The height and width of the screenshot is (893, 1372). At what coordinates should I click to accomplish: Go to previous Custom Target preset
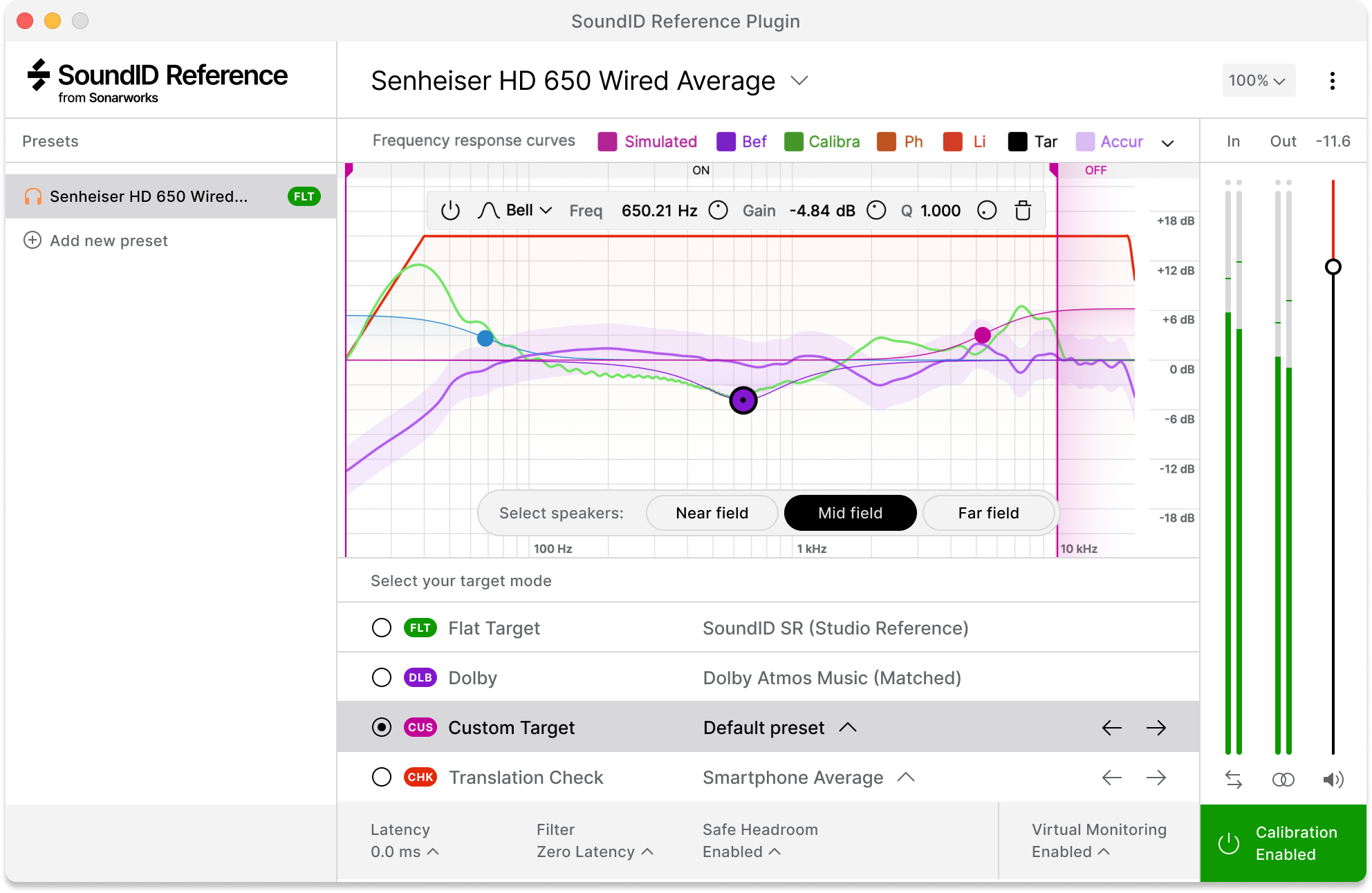[x=1112, y=728]
